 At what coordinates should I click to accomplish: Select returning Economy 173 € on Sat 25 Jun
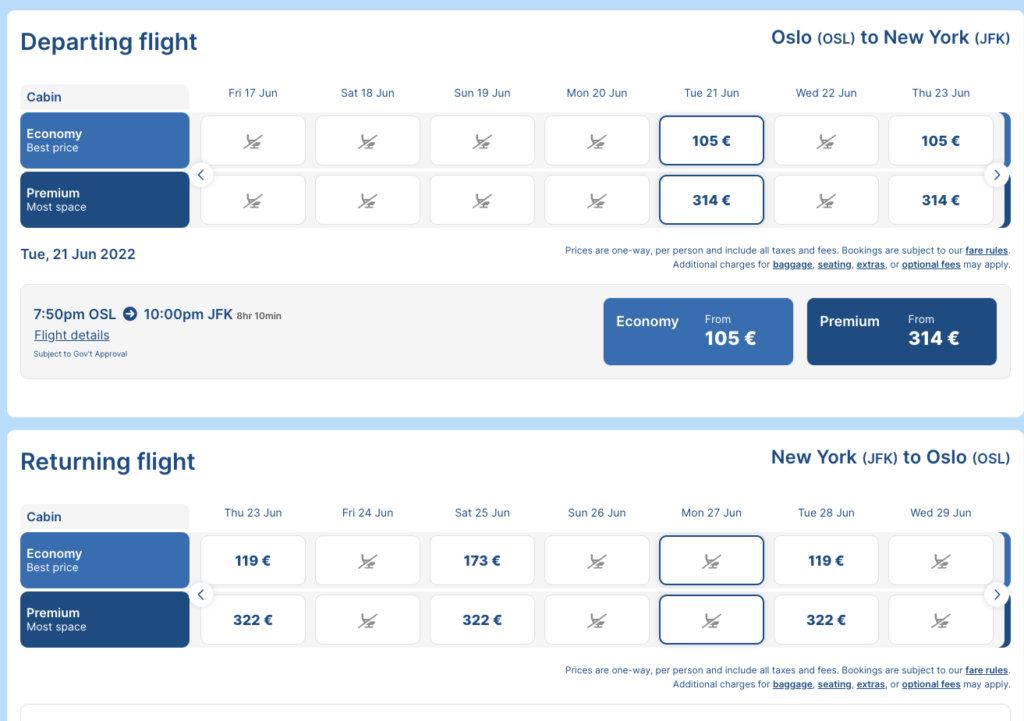pyautogui.click(x=482, y=560)
